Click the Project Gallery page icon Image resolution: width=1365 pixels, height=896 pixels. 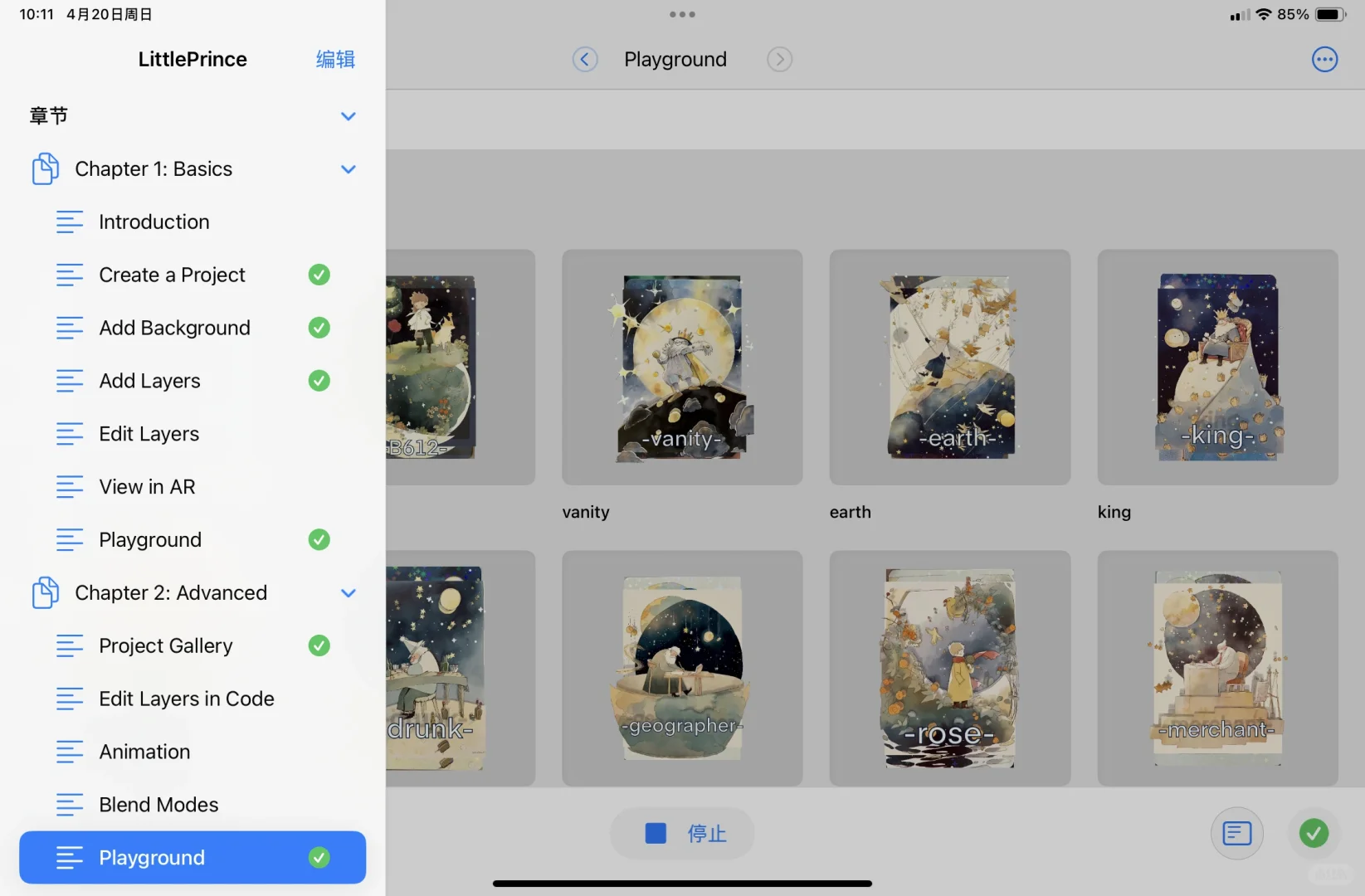(70, 645)
